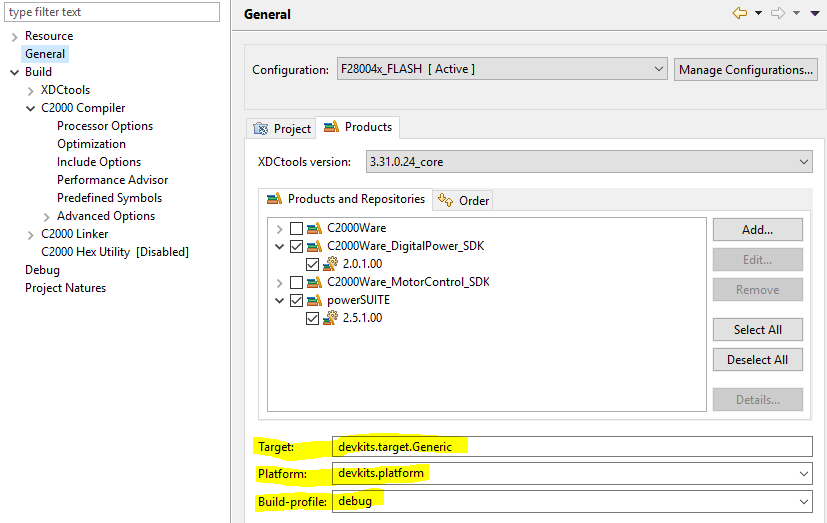Click the Target input field
This screenshot has width=827, height=523.
click(572, 447)
